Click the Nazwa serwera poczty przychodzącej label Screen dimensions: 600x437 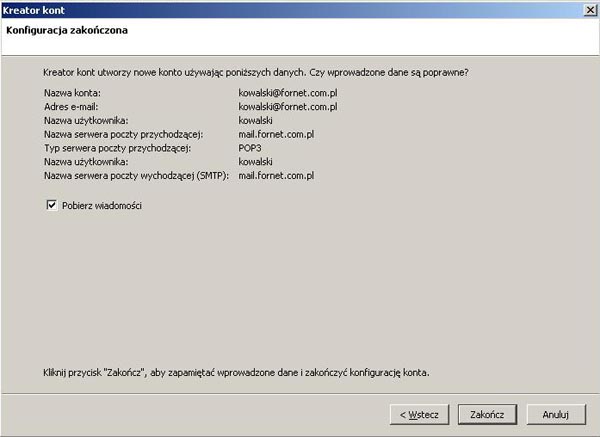tap(124, 134)
